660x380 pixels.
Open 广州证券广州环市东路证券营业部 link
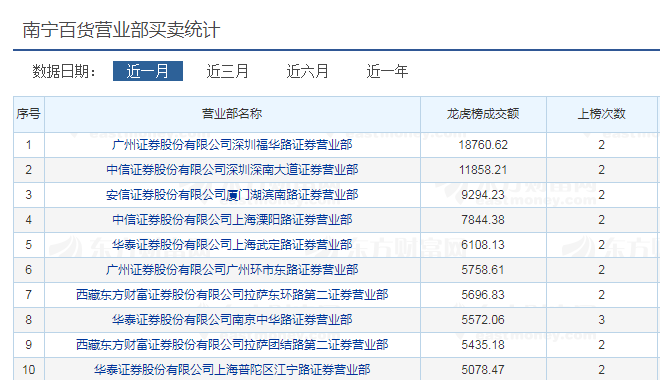click(232, 269)
